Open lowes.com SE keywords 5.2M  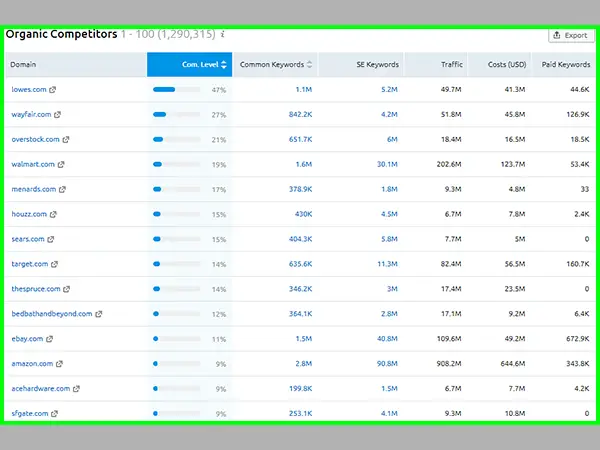(x=389, y=90)
